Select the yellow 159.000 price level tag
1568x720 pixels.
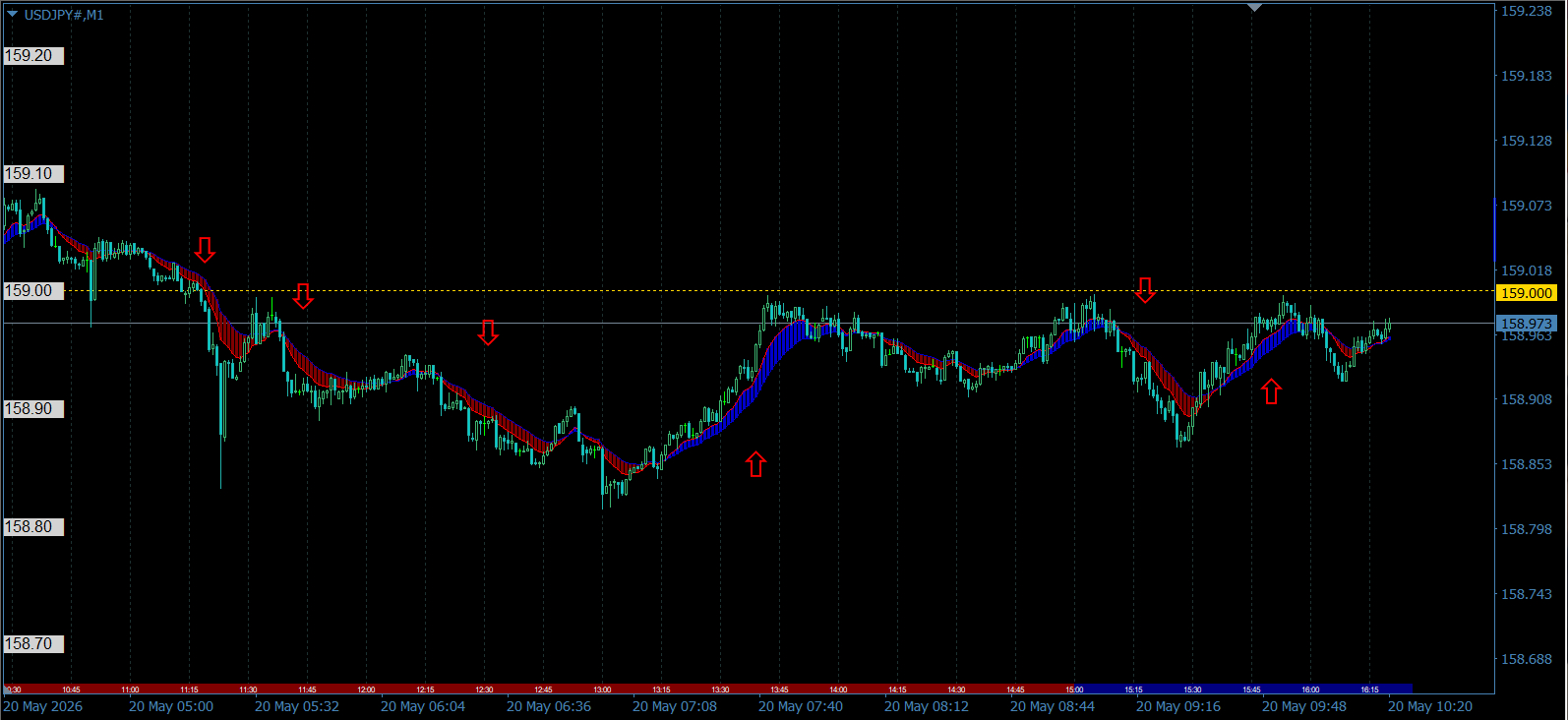click(1526, 293)
